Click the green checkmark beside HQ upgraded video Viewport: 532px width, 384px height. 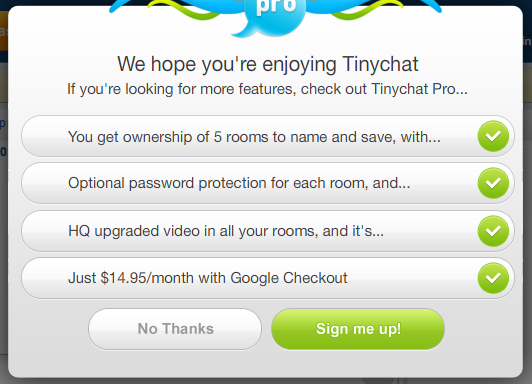point(493,231)
